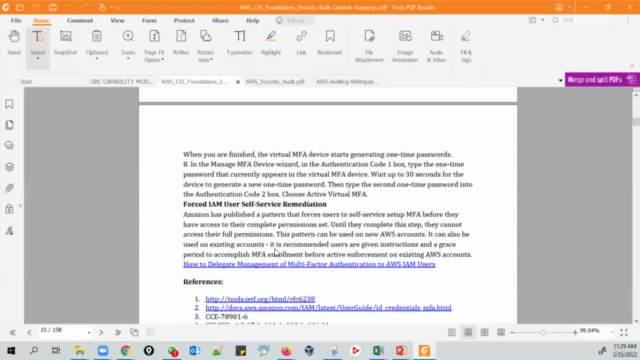
Task: Toggle Reflow view
Action: pyautogui.click(x=181, y=42)
